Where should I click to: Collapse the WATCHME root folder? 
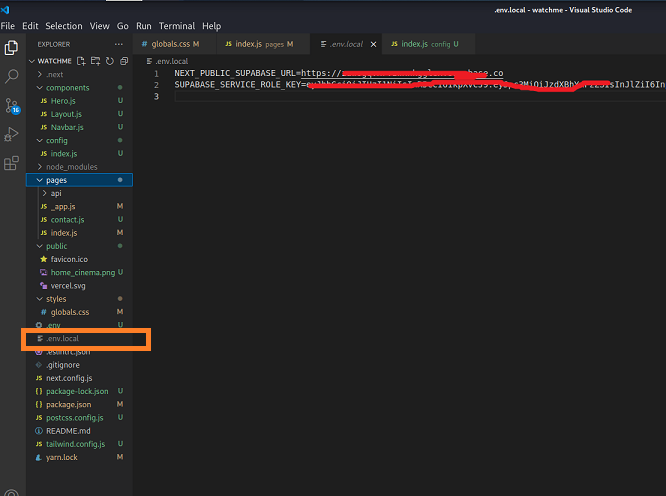tap(32, 61)
